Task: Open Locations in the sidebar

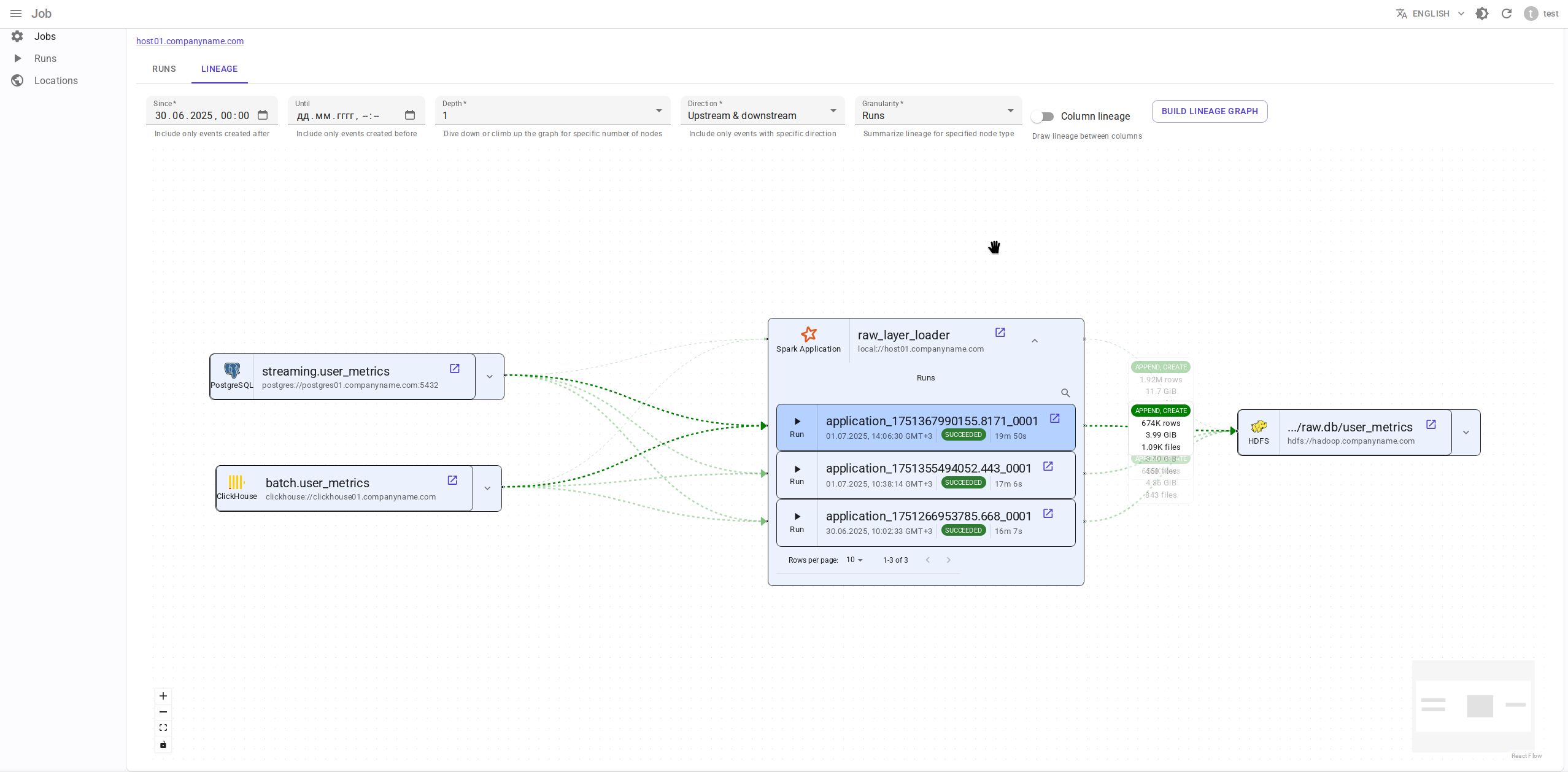Action: (56, 80)
